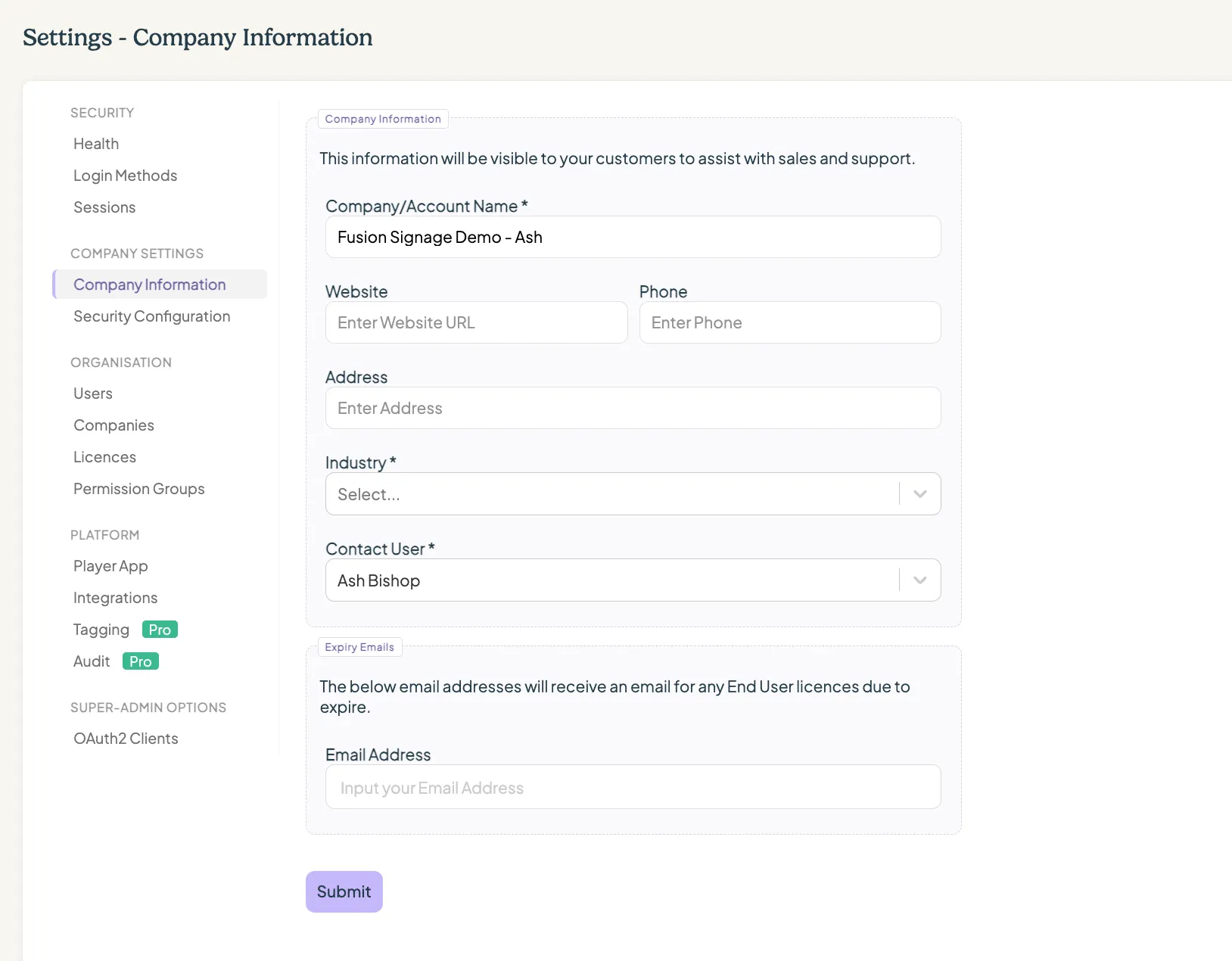Select Company Information in sidebar
Viewport: 1232px width, 961px height.
(x=160, y=285)
